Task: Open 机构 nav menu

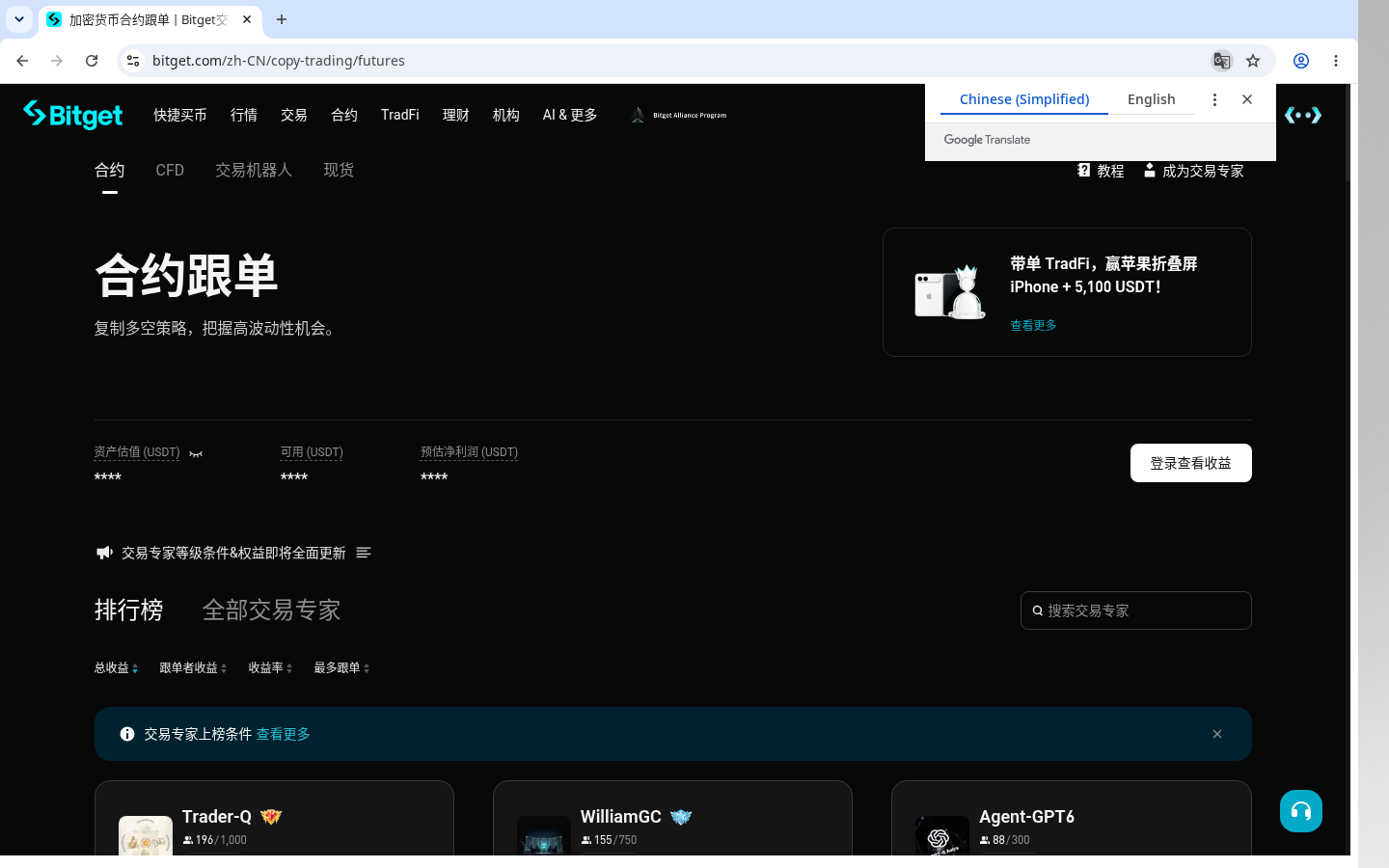Action: (506, 115)
